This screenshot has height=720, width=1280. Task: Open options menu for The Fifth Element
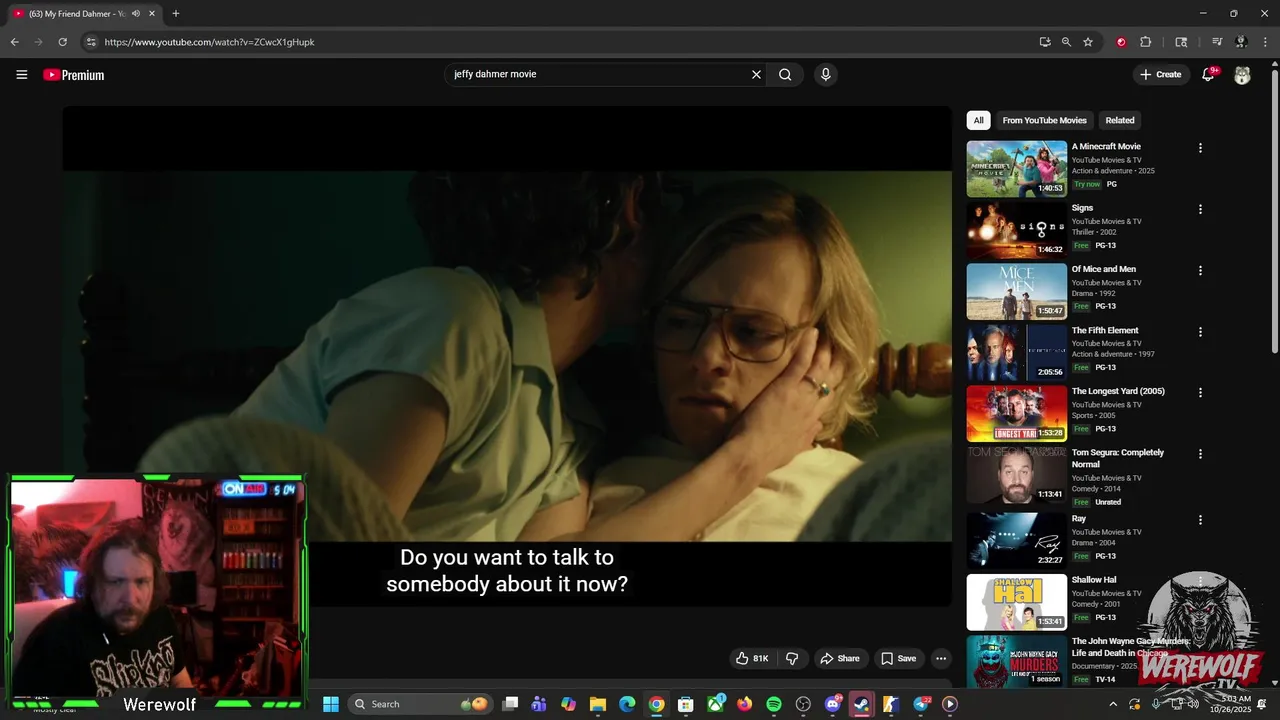pyautogui.click(x=1200, y=332)
